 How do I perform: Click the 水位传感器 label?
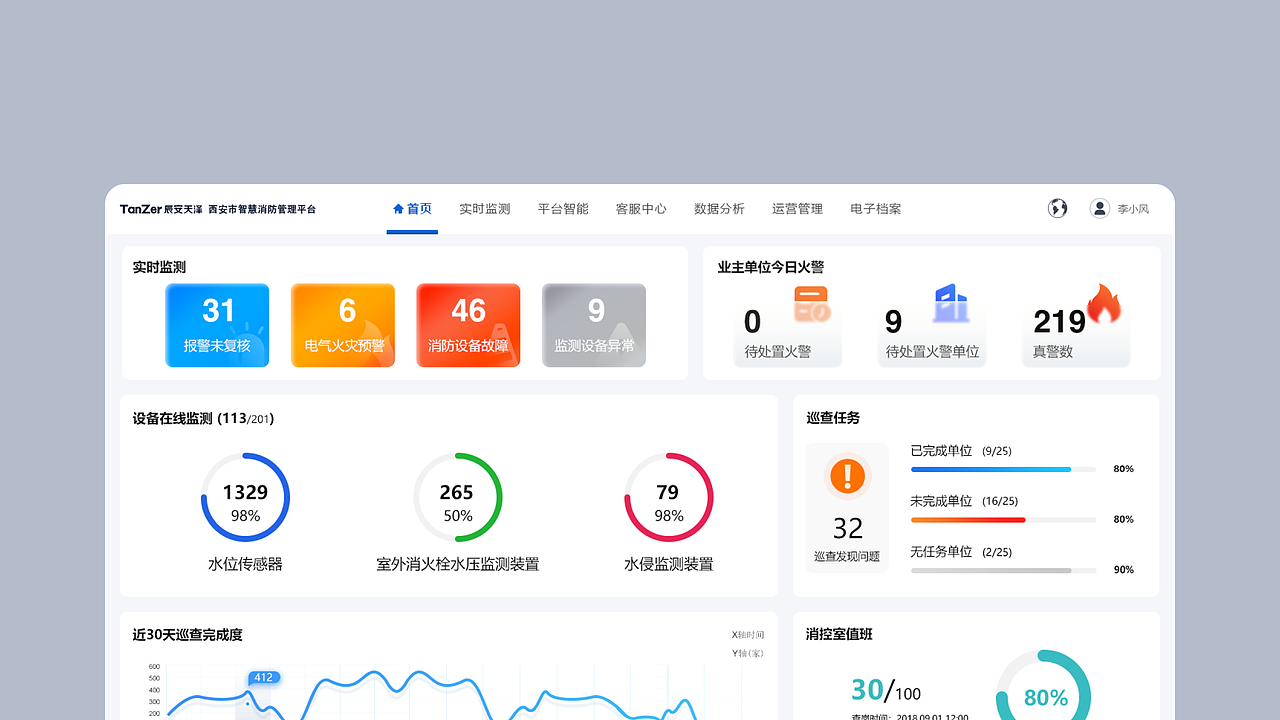245,564
